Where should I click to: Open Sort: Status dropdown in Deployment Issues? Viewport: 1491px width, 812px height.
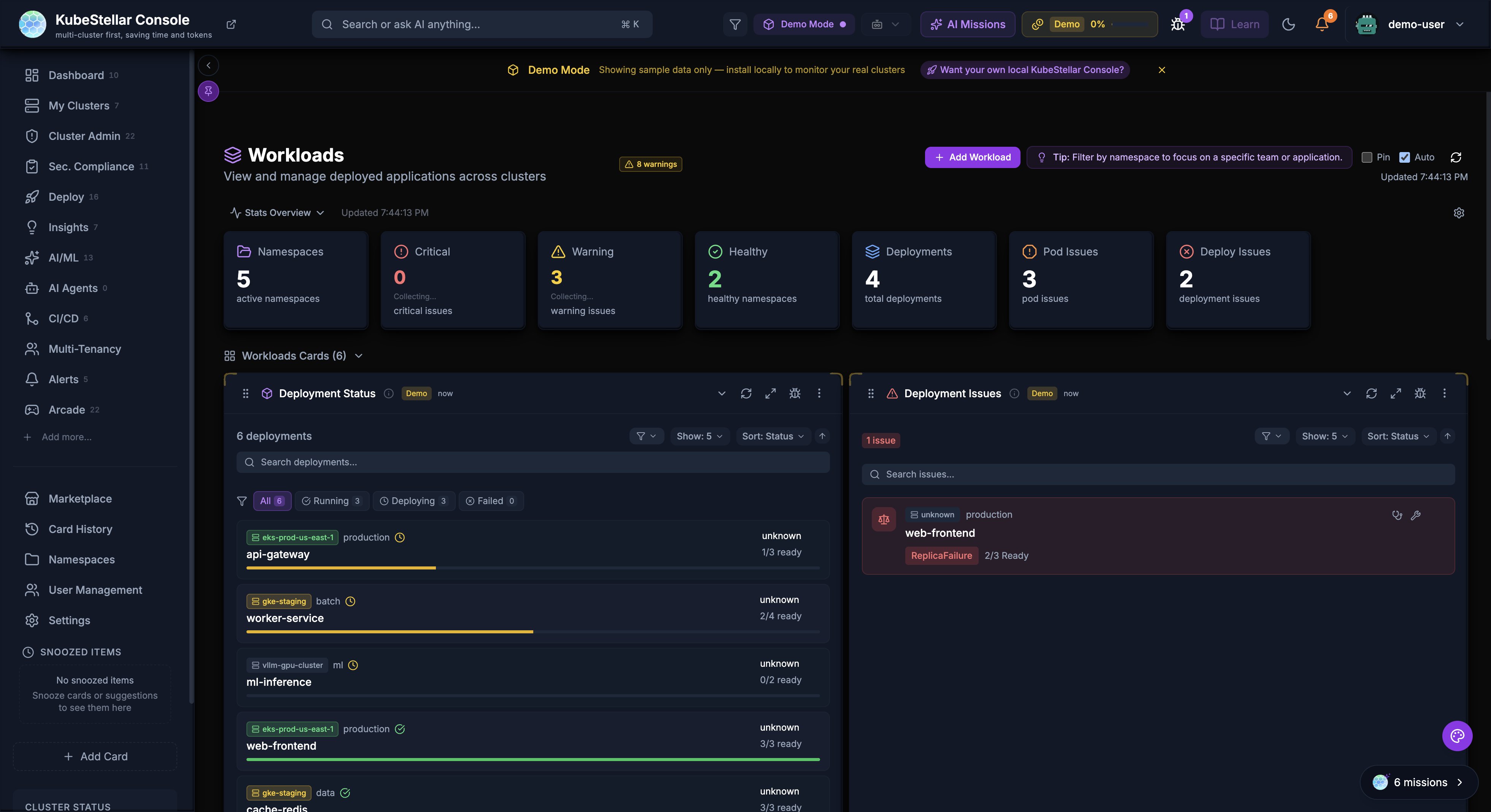[x=1398, y=436]
